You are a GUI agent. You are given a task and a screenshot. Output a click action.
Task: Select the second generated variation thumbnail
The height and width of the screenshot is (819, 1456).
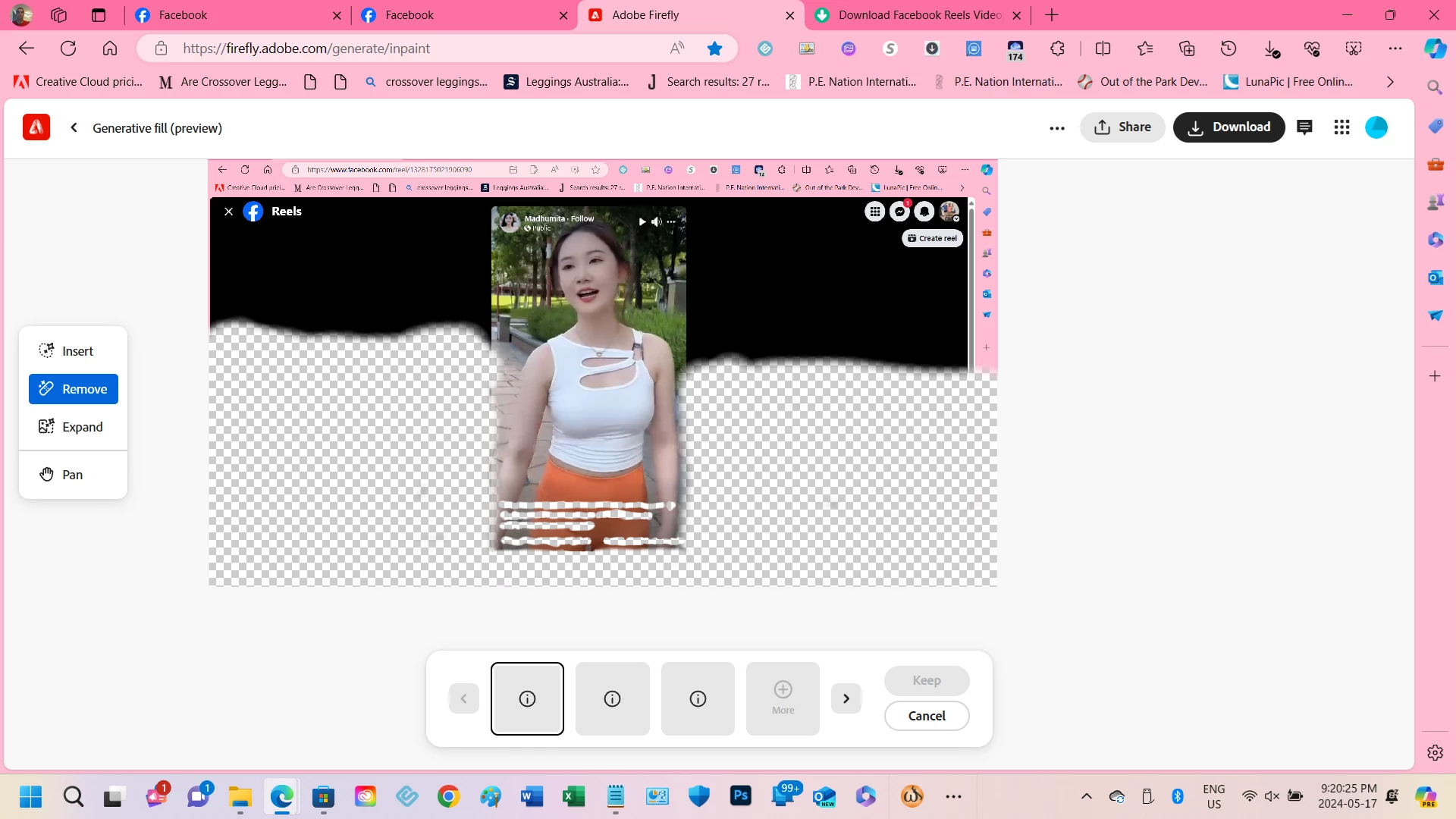[612, 698]
